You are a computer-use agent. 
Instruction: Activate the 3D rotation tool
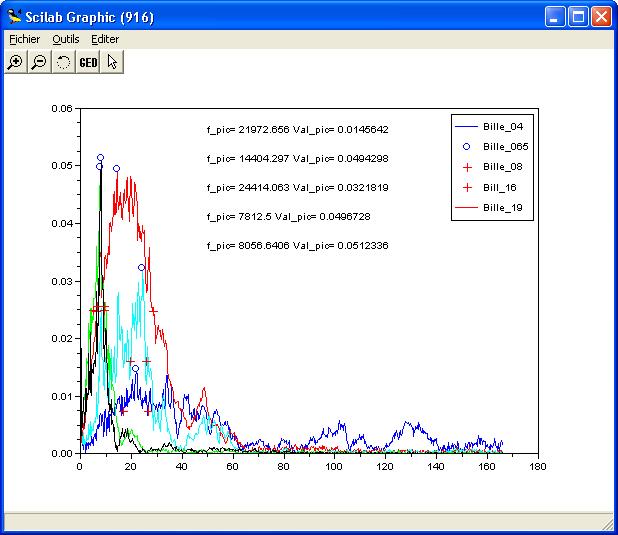(x=63, y=62)
